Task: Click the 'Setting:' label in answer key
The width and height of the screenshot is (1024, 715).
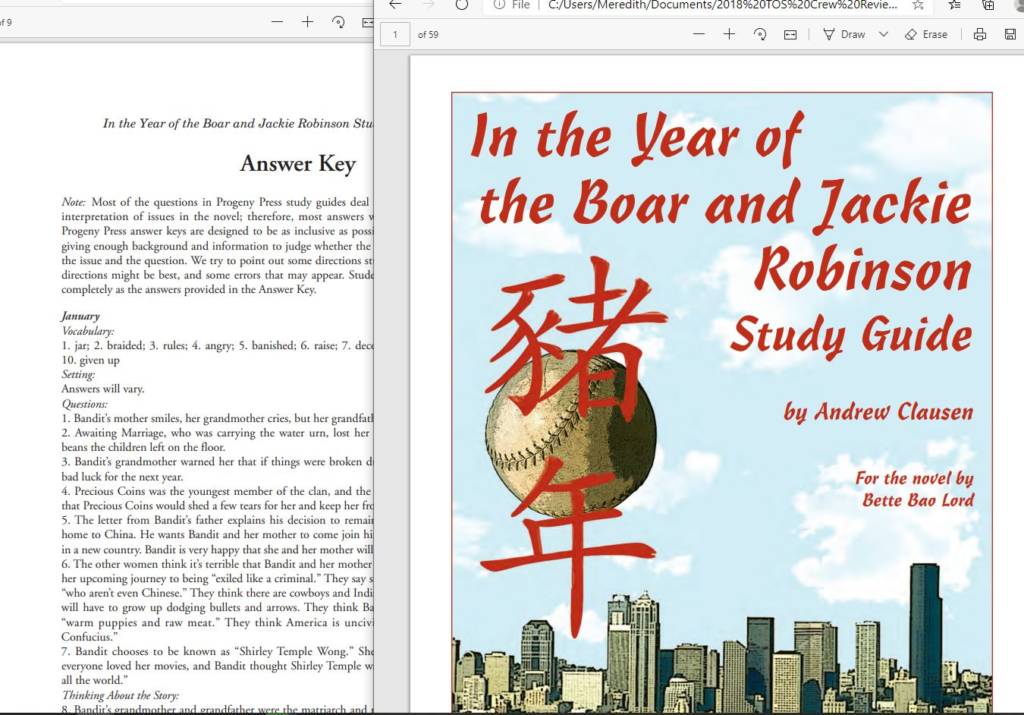Action: (78, 375)
